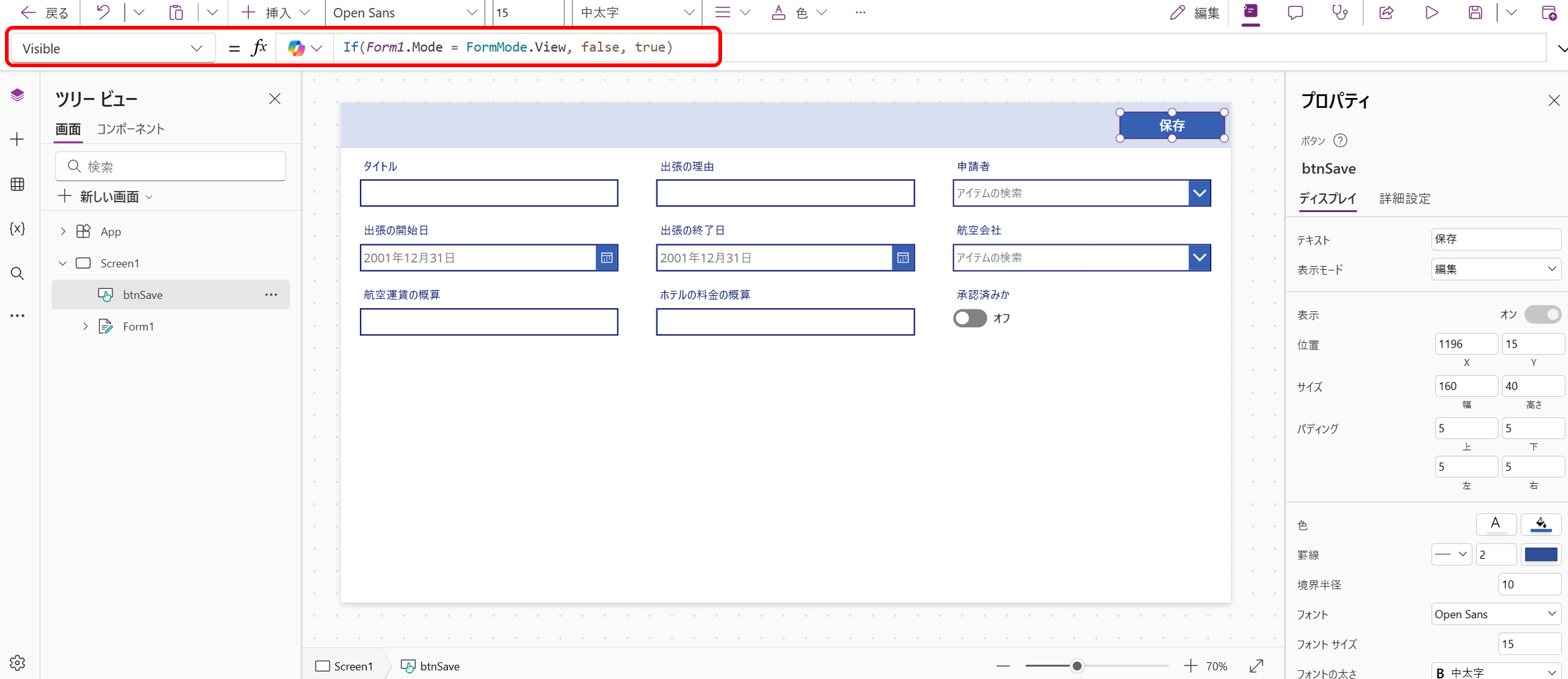Click the 保存 button on the canvas

[1171, 126]
